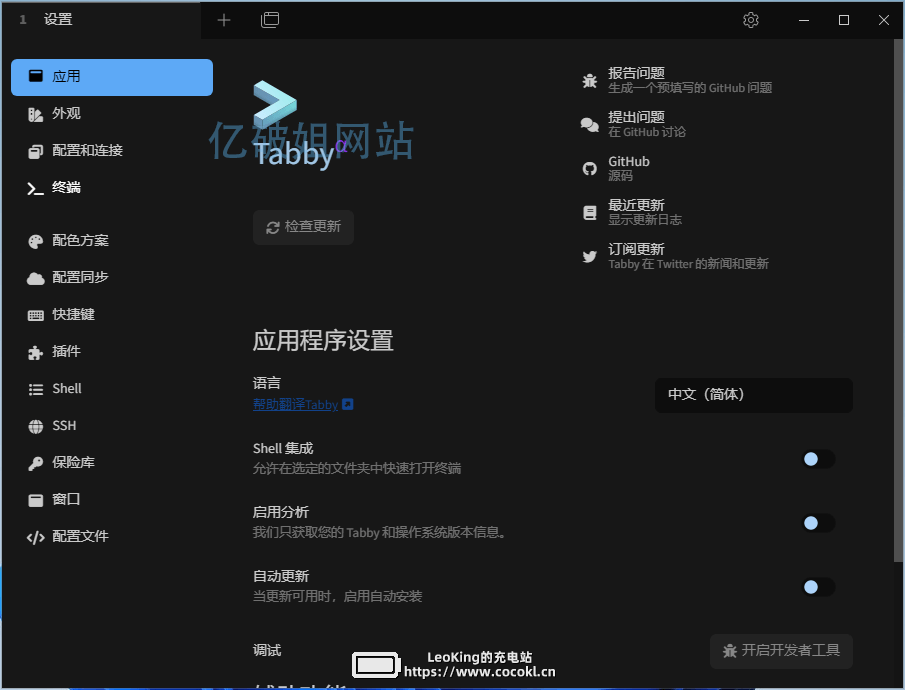Switch to the 插件 settings tab
Viewport: 905px width, 690px height.
pos(112,352)
